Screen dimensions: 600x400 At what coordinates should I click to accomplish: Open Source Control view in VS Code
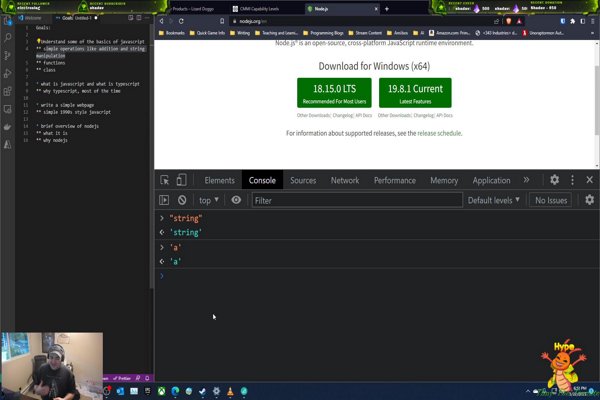point(7,56)
